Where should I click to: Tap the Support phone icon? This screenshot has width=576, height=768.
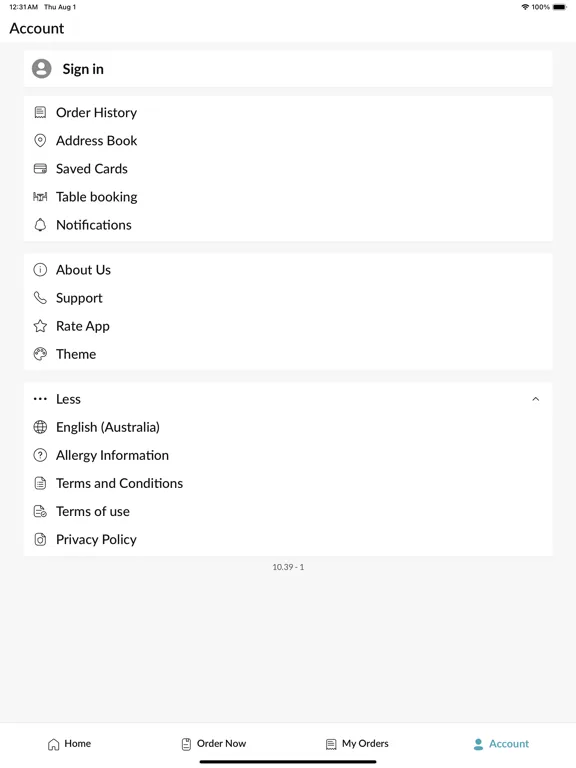click(x=40, y=298)
